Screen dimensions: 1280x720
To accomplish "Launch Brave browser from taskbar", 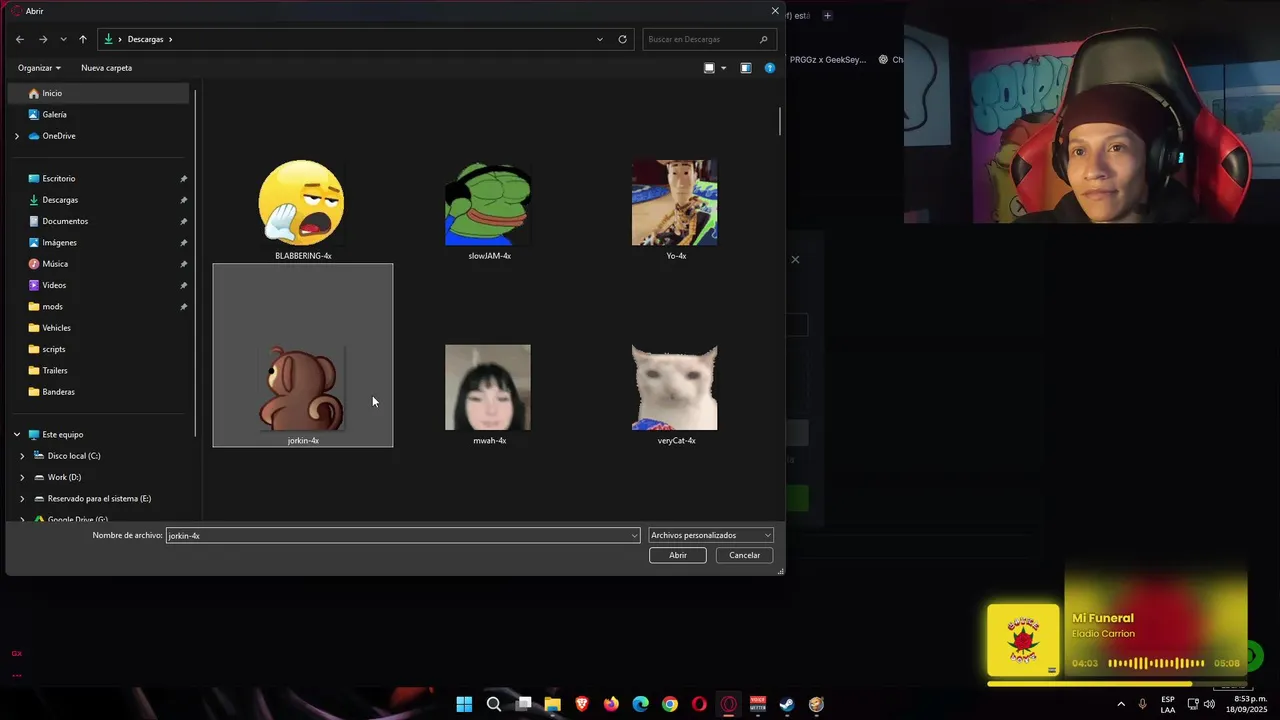I will (x=582, y=704).
